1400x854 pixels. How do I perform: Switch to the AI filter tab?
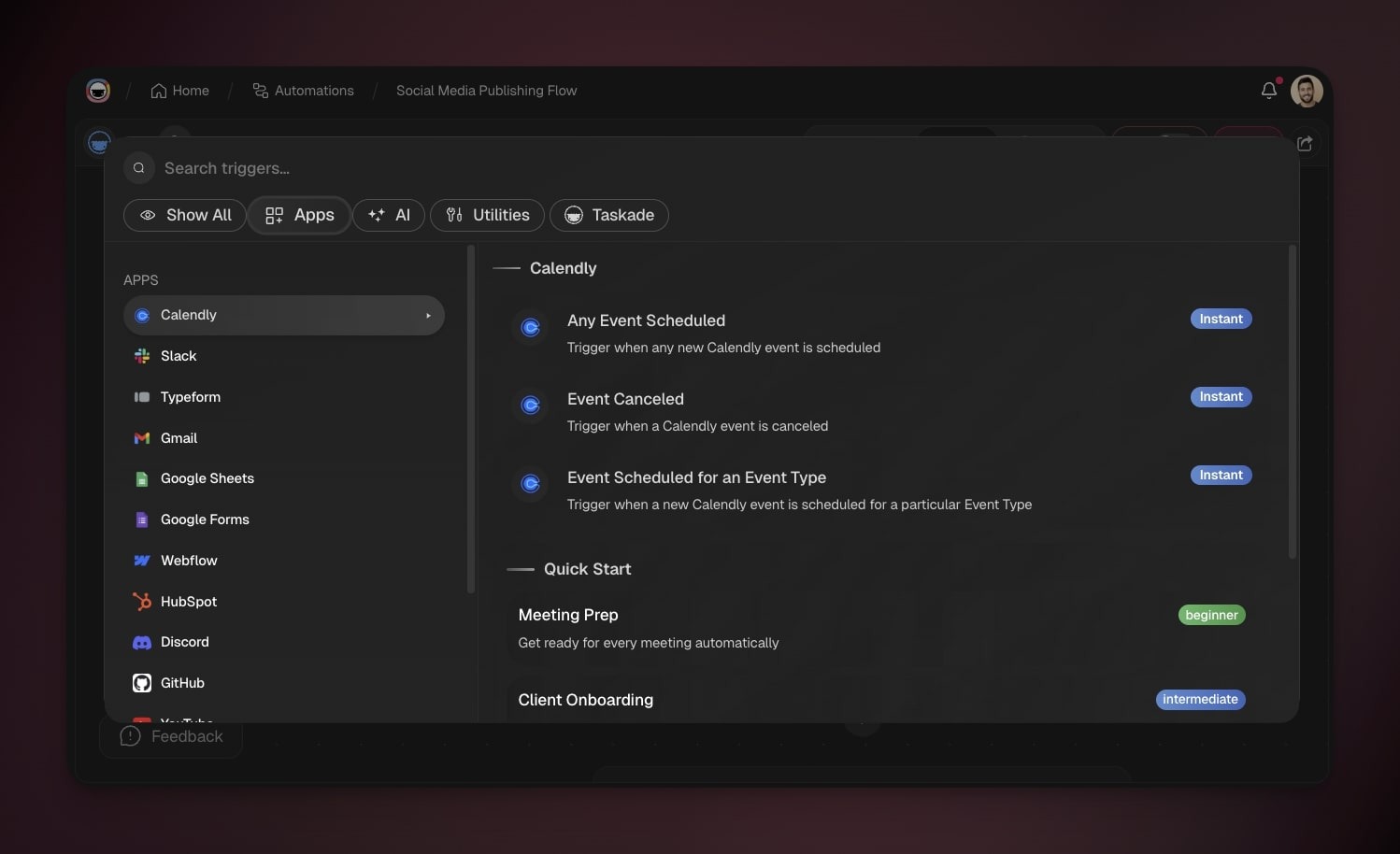(389, 215)
